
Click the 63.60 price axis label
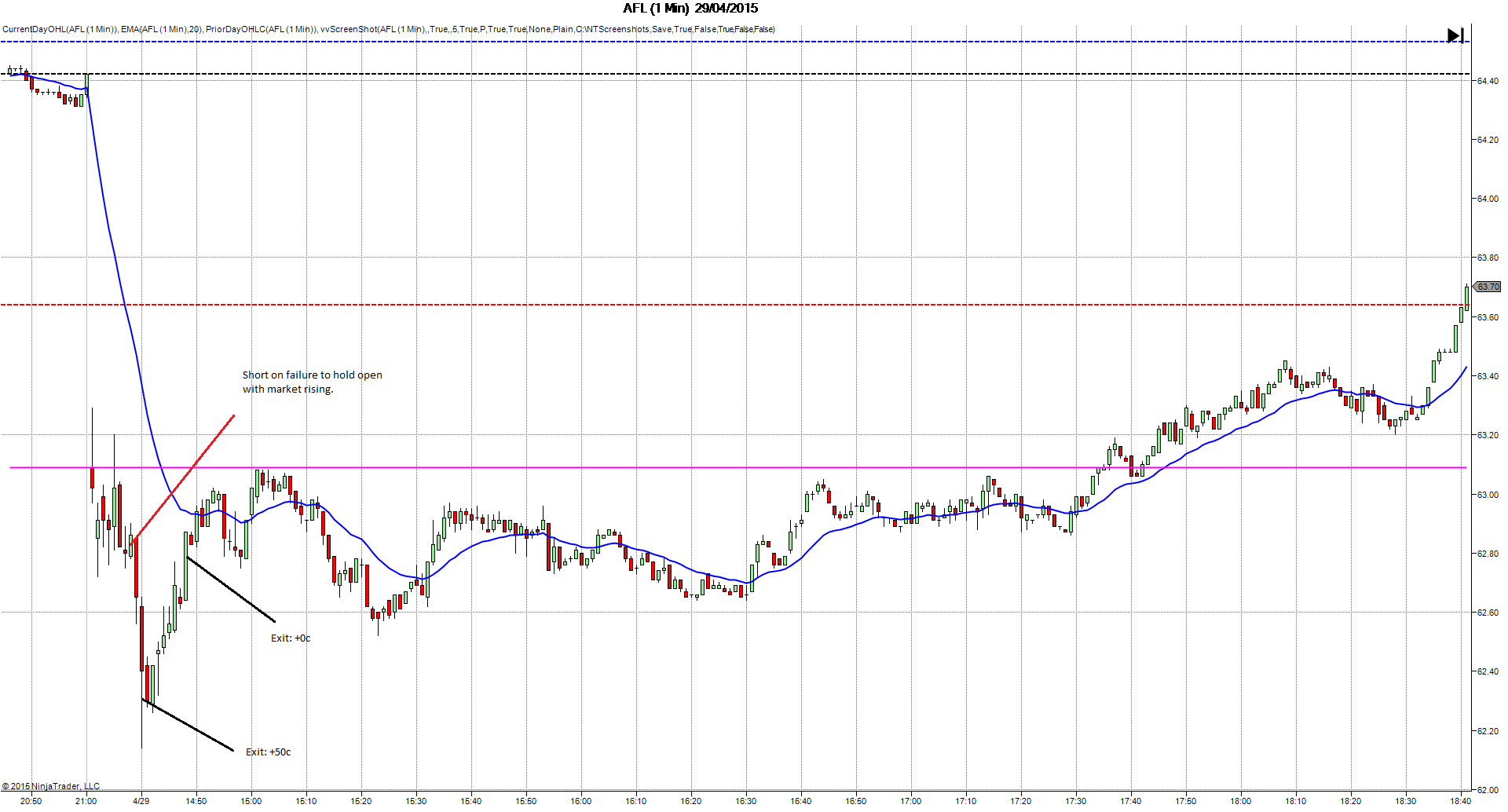pos(1487,317)
